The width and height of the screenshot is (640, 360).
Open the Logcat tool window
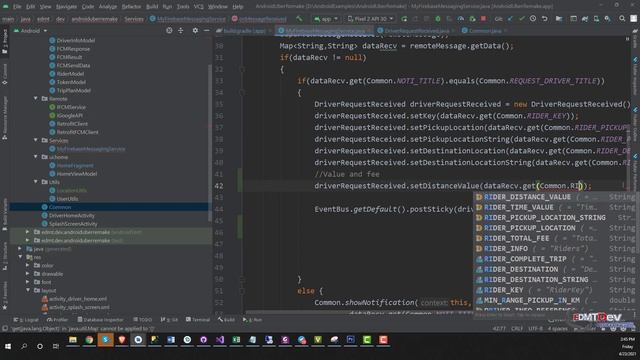[x=25, y=320]
